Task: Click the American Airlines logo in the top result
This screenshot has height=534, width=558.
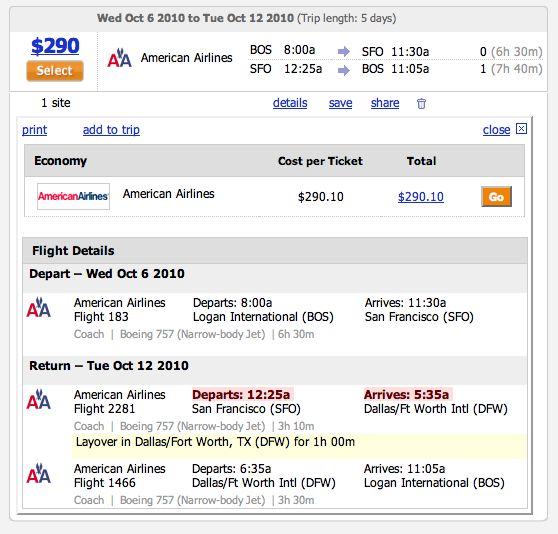Action: [x=120, y=58]
